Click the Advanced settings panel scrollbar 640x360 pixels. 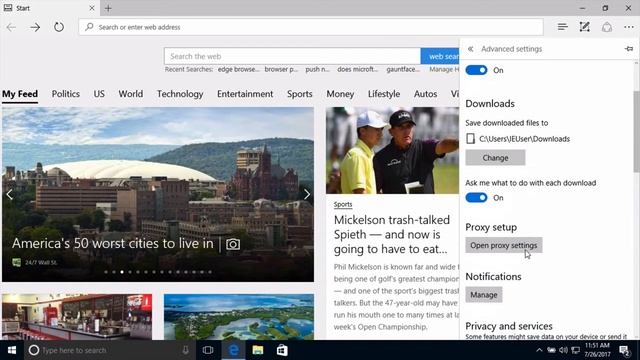[x=636, y=131]
